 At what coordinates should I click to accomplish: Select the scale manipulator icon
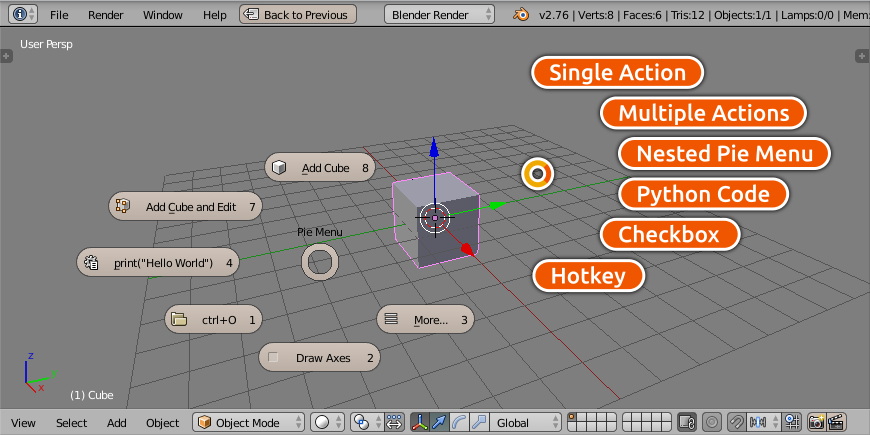coord(478,423)
